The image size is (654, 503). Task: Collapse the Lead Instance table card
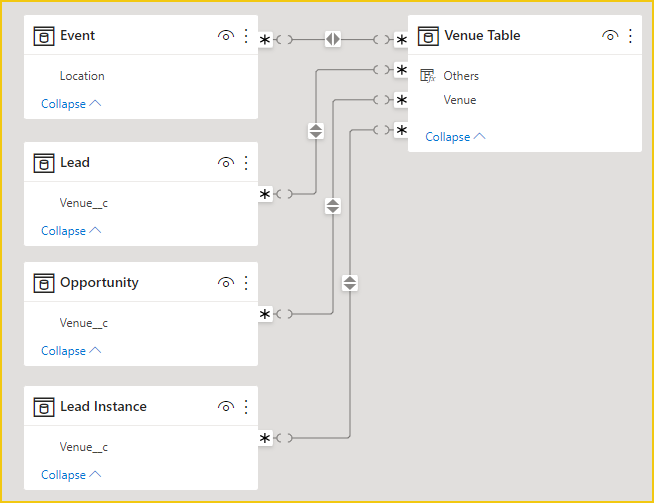pyautogui.click(x=71, y=475)
